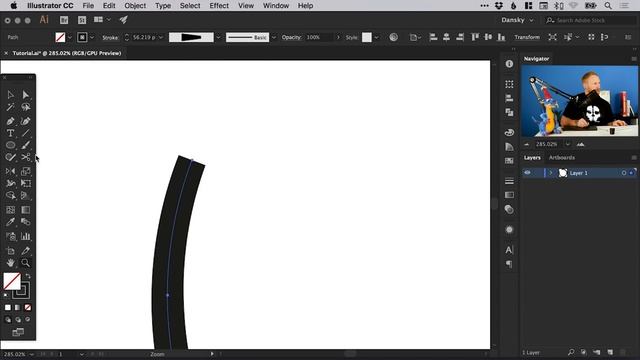Image resolution: width=640 pixels, height=360 pixels.
Task: Open the Effect menu
Action: click(x=219, y=6)
